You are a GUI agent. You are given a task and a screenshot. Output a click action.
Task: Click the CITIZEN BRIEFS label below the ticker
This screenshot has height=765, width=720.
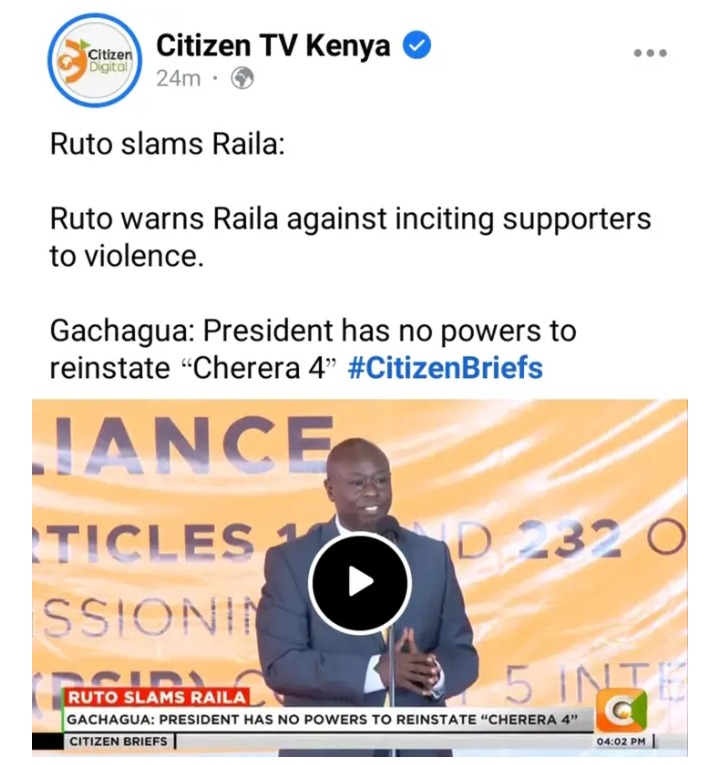click(x=119, y=742)
